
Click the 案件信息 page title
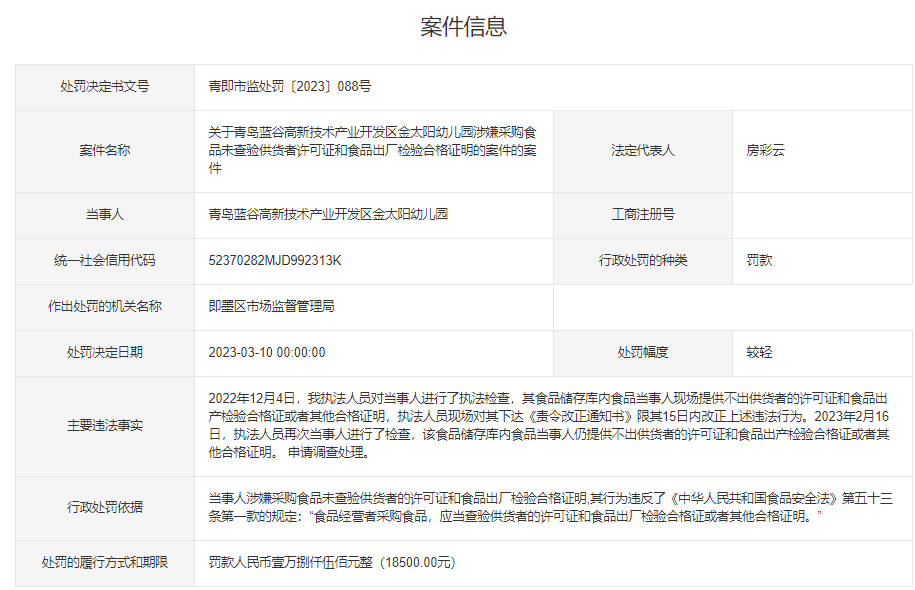click(x=457, y=29)
